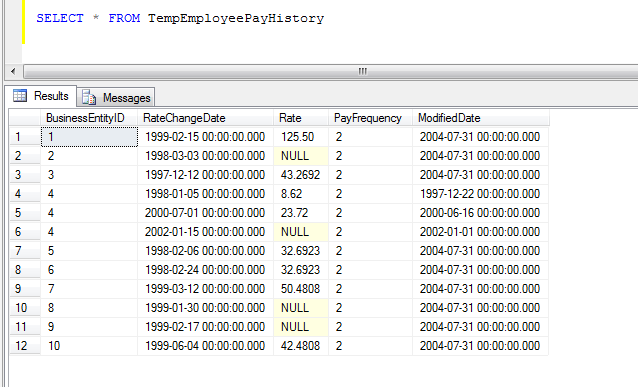Screen dimensions: 638x387
Task: Click RateChangeDate cell 1999-02-15 00:00:00.000
Action: tap(205, 137)
